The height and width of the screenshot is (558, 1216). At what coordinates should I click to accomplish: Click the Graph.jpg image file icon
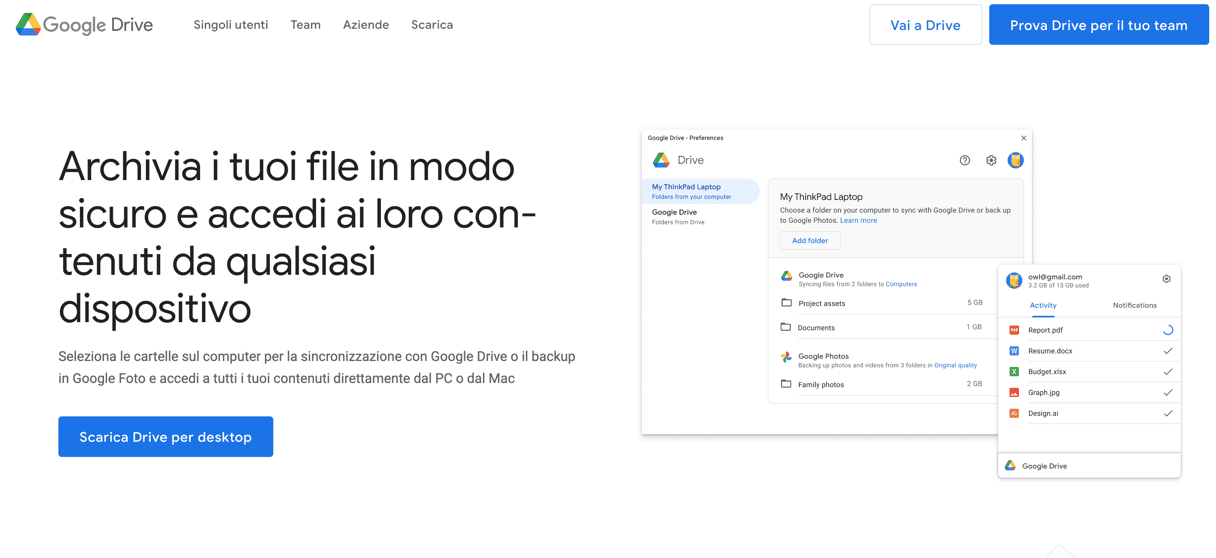1014,393
